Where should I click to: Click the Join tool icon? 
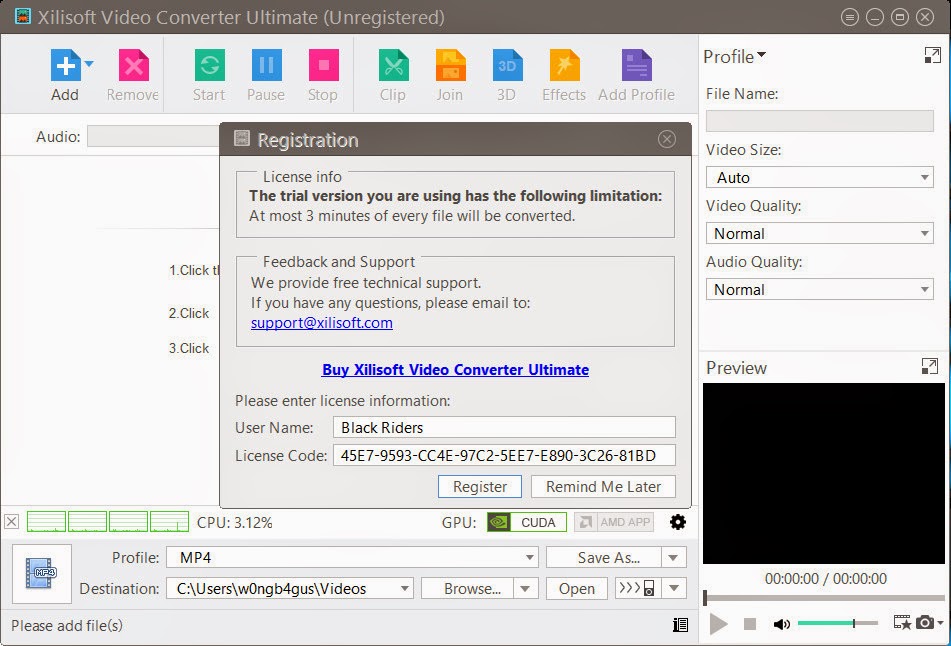(x=449, y=66)
